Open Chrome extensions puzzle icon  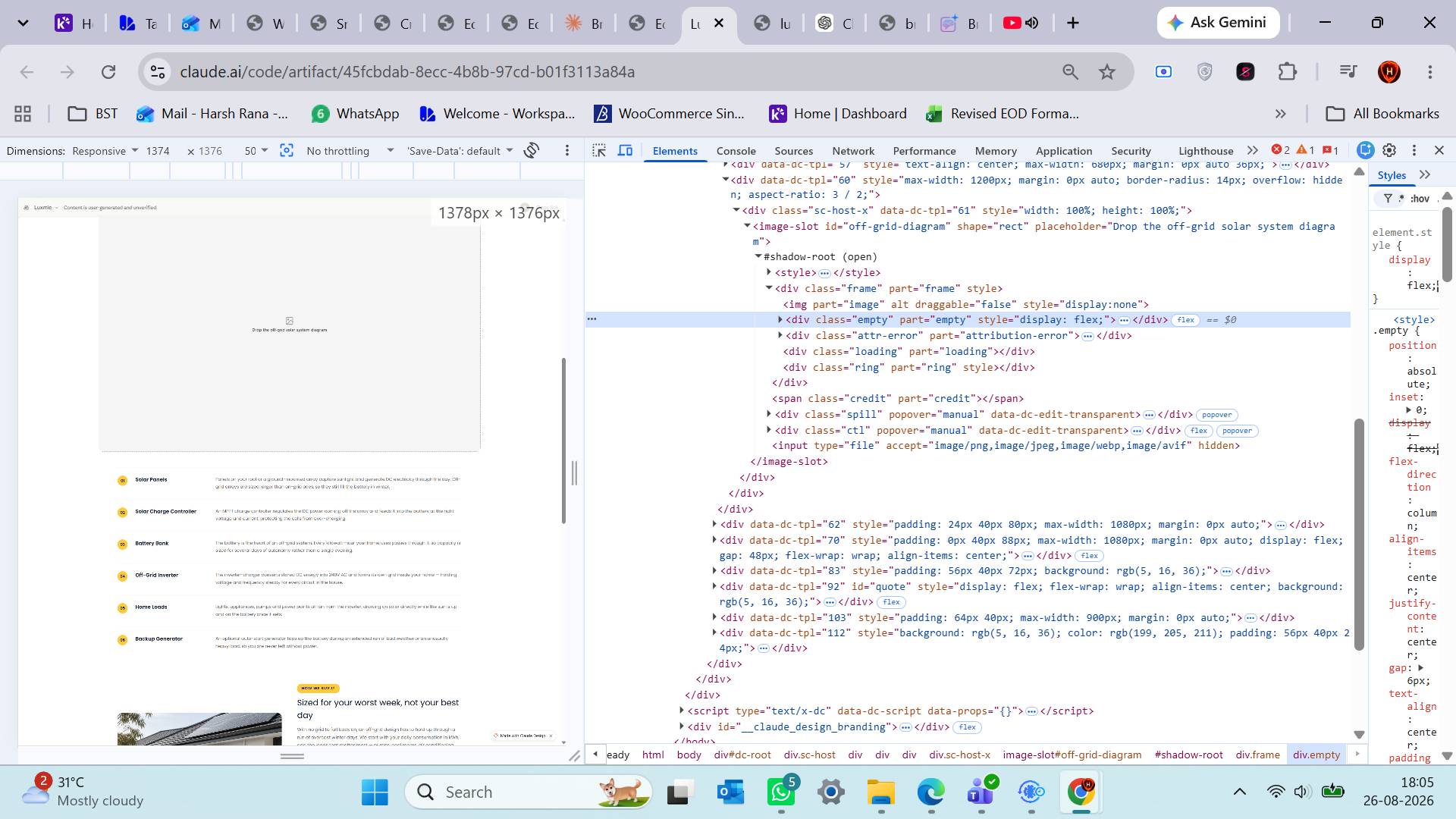(1287, 72)
